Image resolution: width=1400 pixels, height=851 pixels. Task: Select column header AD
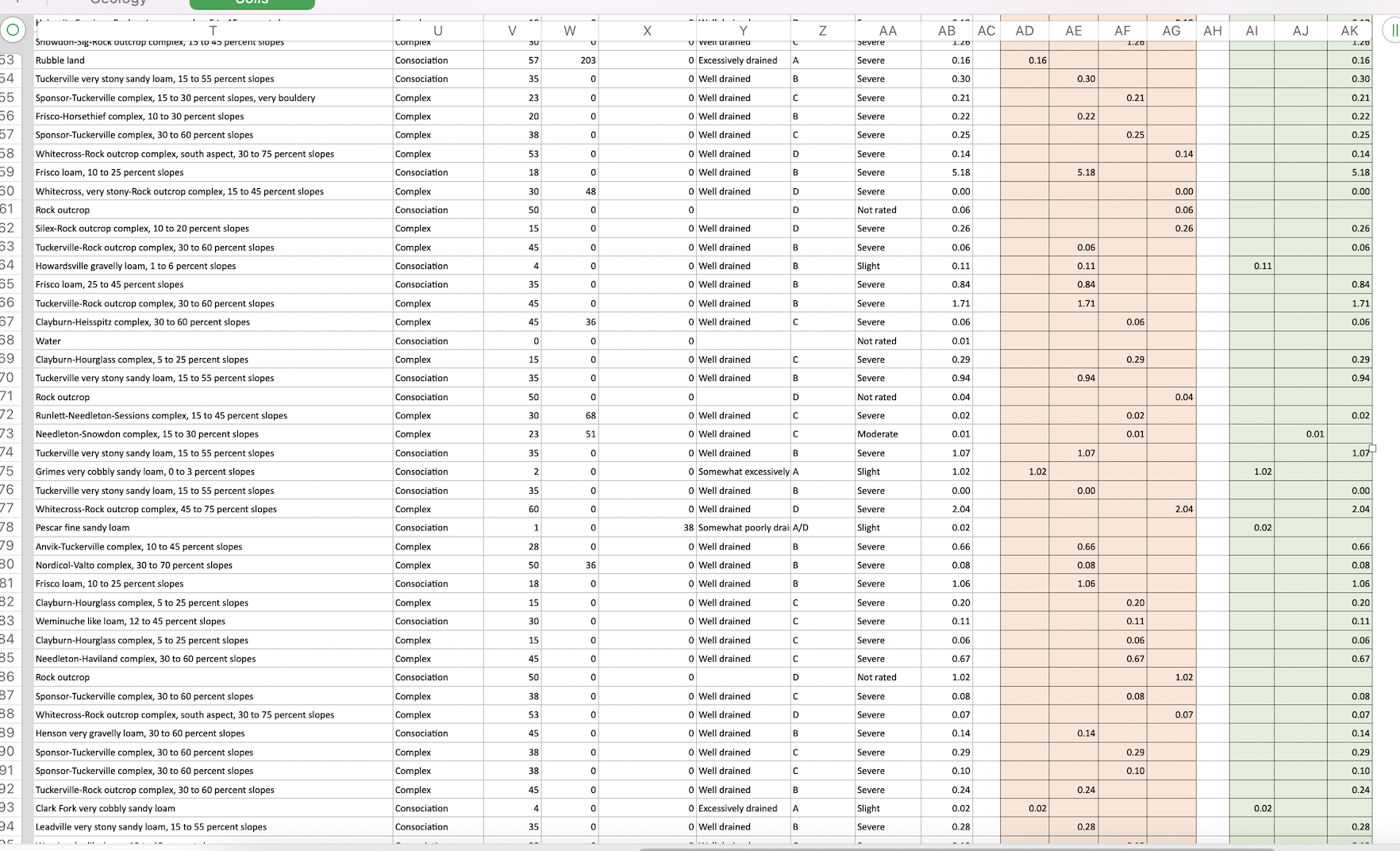pyautogui.click(x=1025, y=30)
